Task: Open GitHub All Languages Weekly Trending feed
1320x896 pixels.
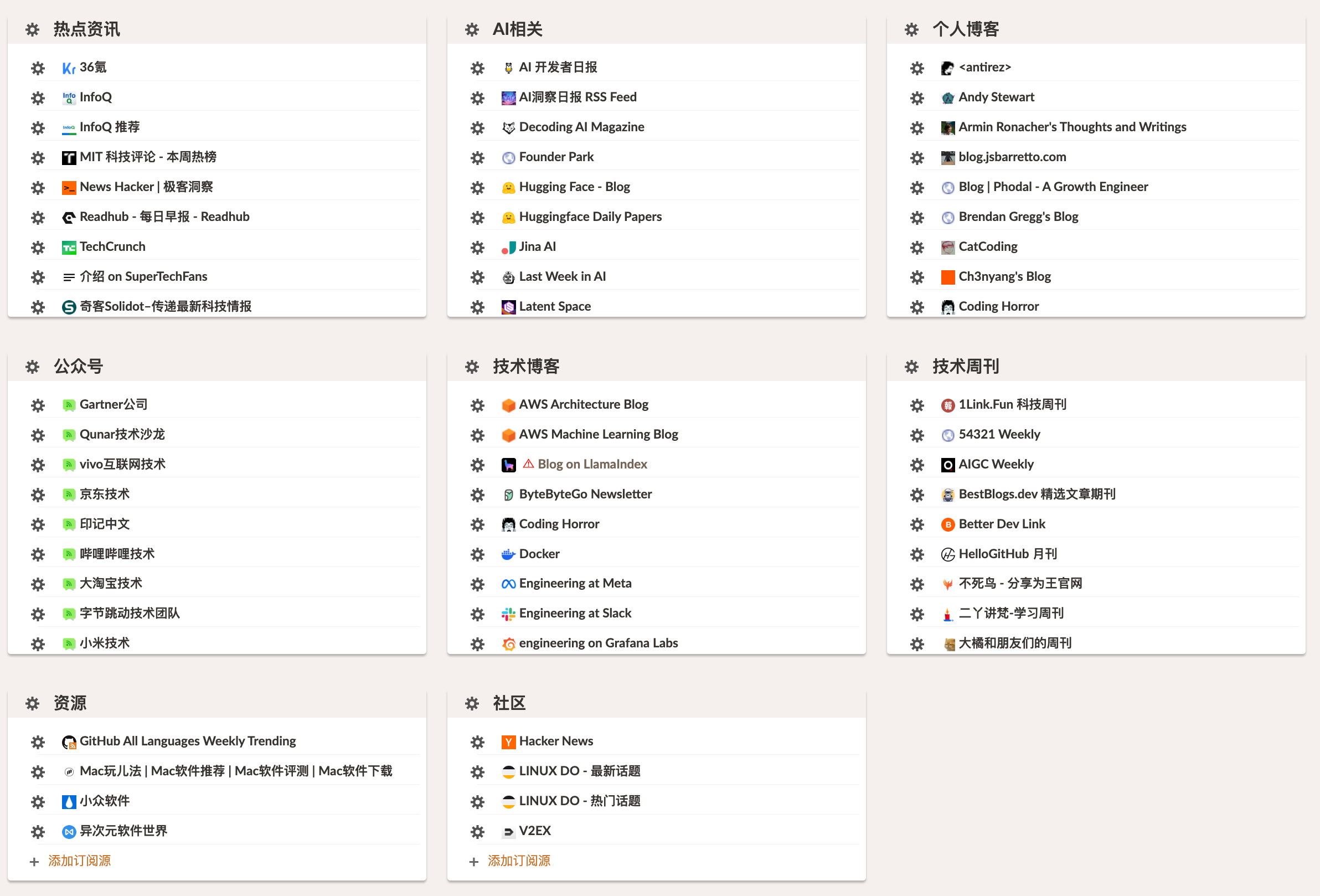Action: [188, 741]
